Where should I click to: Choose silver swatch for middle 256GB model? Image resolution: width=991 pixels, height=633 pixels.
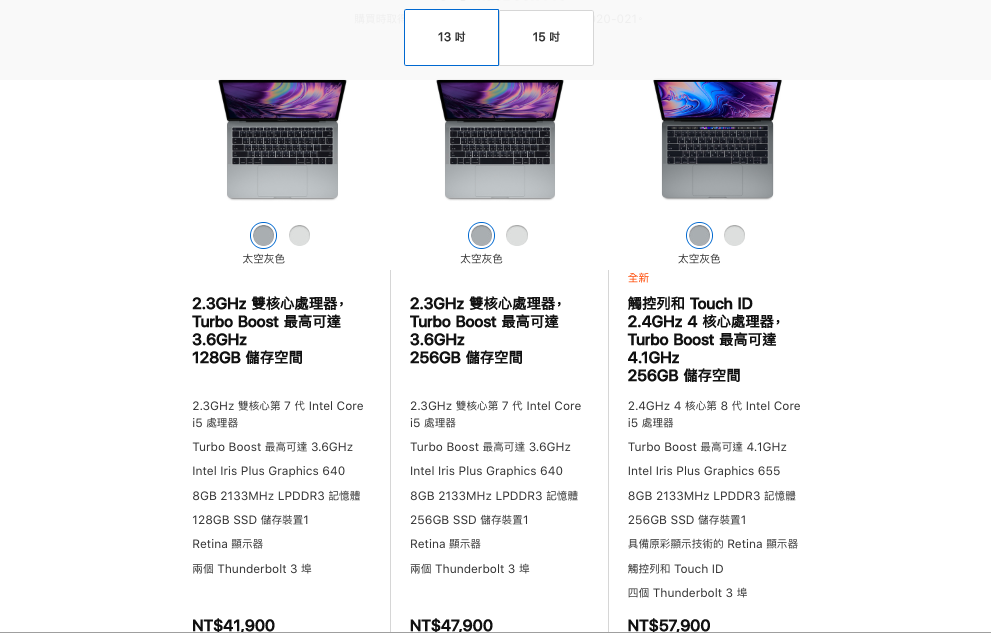click(x=517, y=236)
